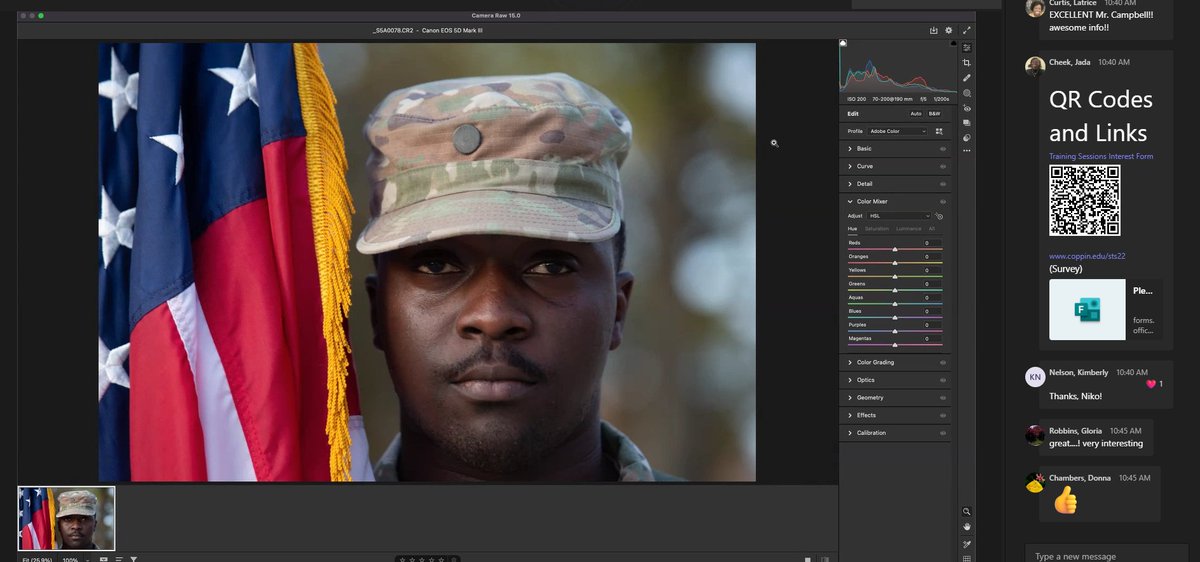Open the Adjust HSL dropdown
Image resolution: width=1200 pixels, height=562 pixels.
pyautogui.click(x=899, y=216)
